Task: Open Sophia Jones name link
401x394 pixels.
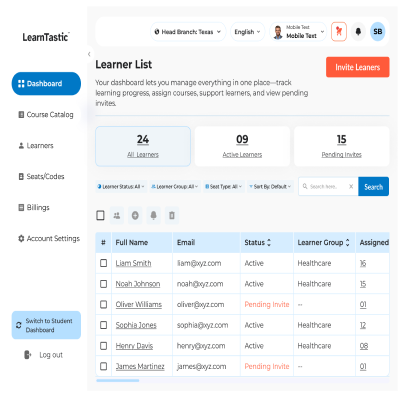Action: point(136,325)
